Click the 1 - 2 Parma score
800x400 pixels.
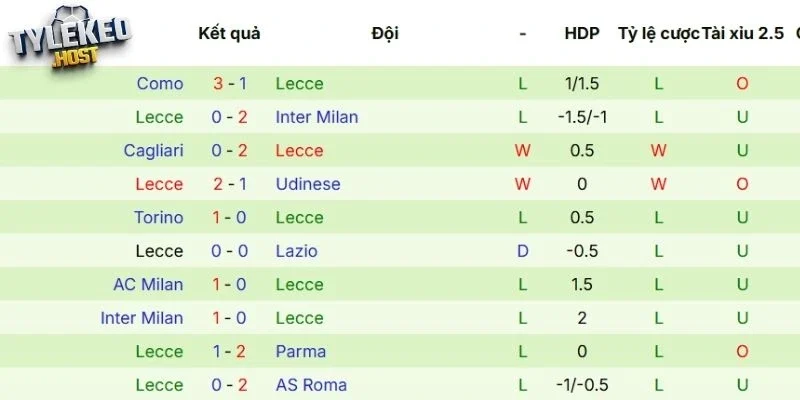coord(229,351)
